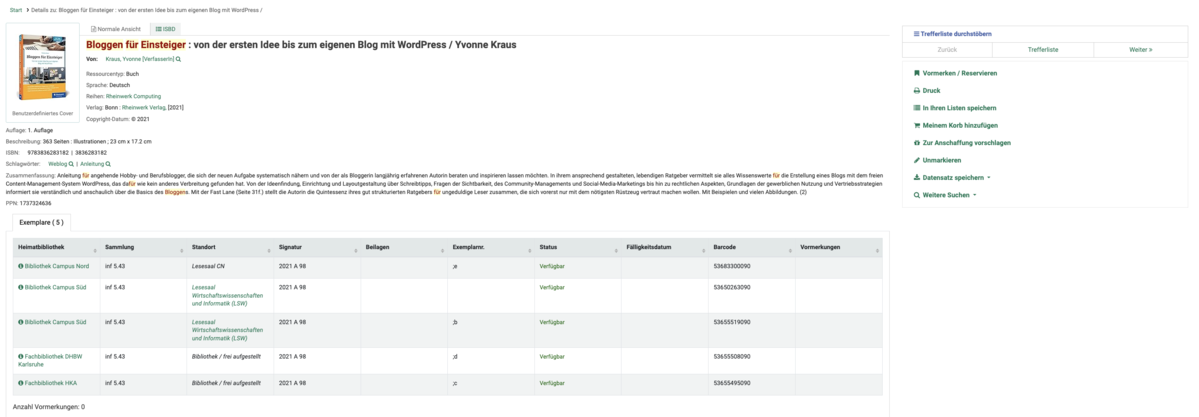The height and width of the screenshot is (417, 1199).
Task: Click cart icon for Meinem Korb hinzufügen
Action: click(917, 125)
